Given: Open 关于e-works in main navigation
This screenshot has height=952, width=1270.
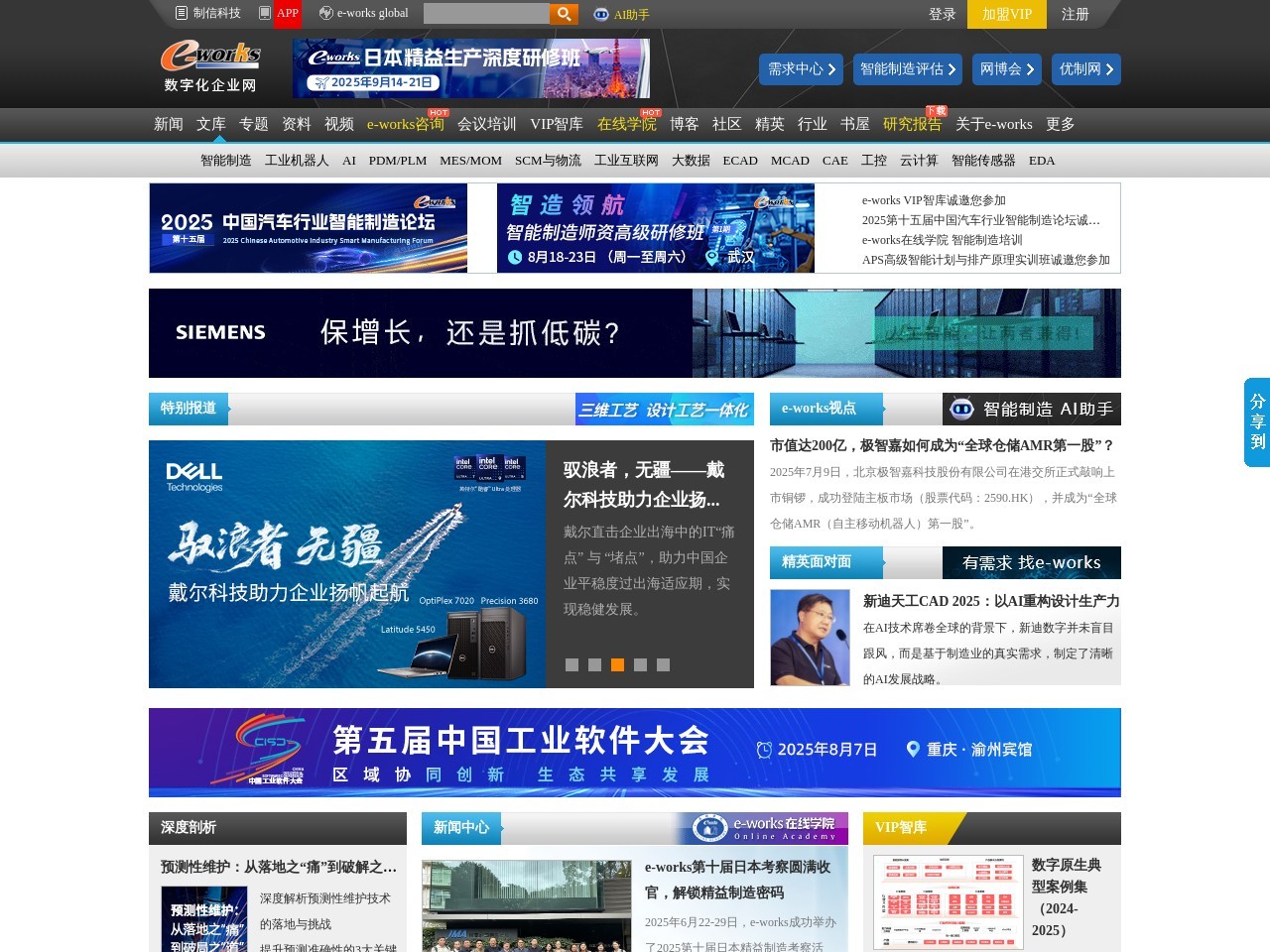Looking at the screenshot, I should point(994,124).
